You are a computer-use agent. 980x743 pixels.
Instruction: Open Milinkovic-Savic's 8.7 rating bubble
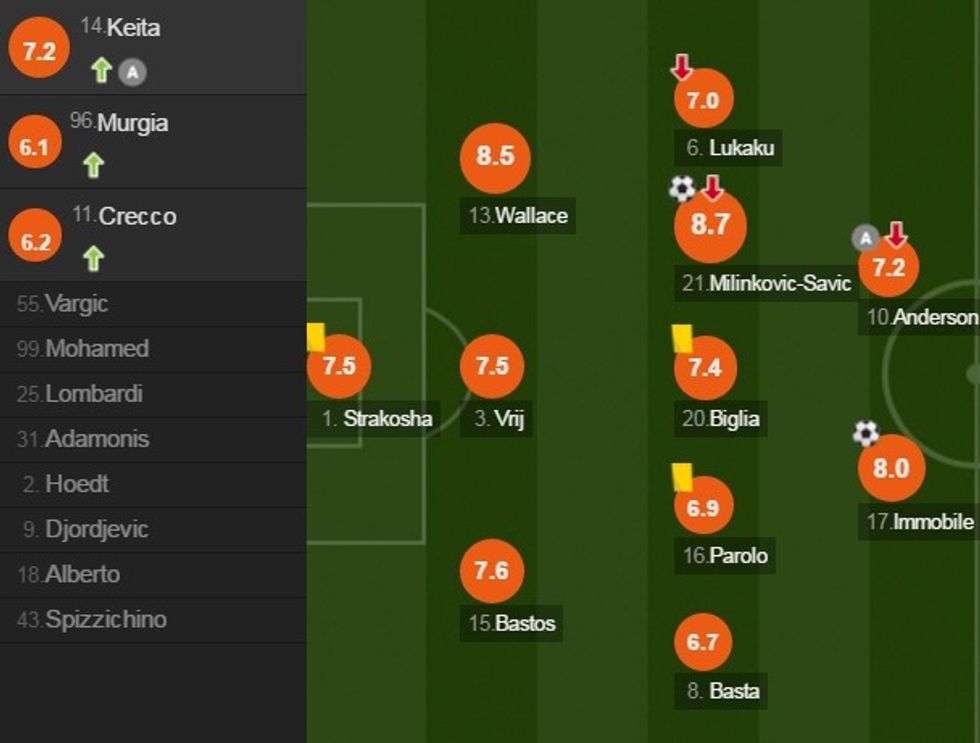pyautogui.click(x=710, y=224)
